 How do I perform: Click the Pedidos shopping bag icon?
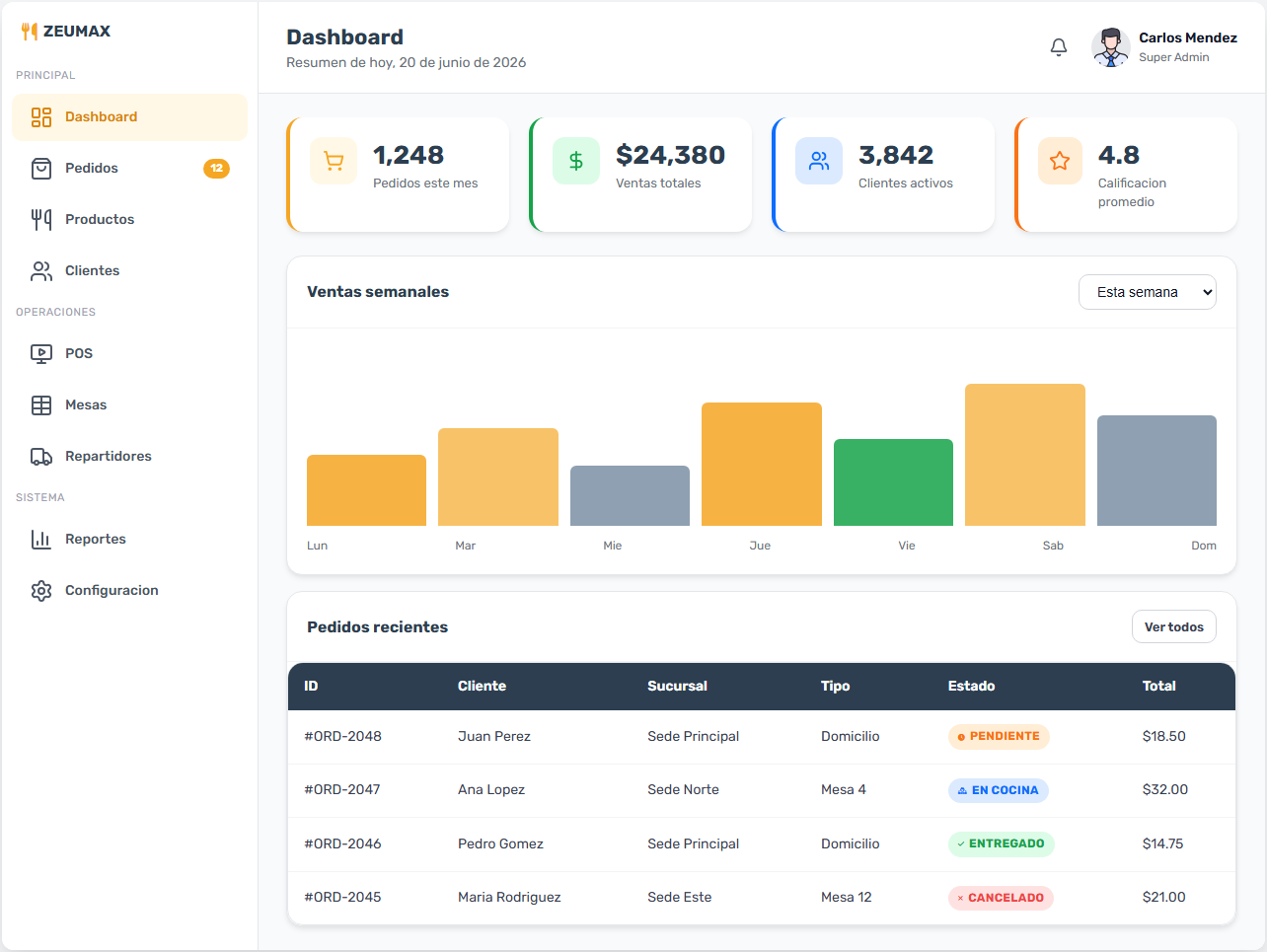[41, 169]
